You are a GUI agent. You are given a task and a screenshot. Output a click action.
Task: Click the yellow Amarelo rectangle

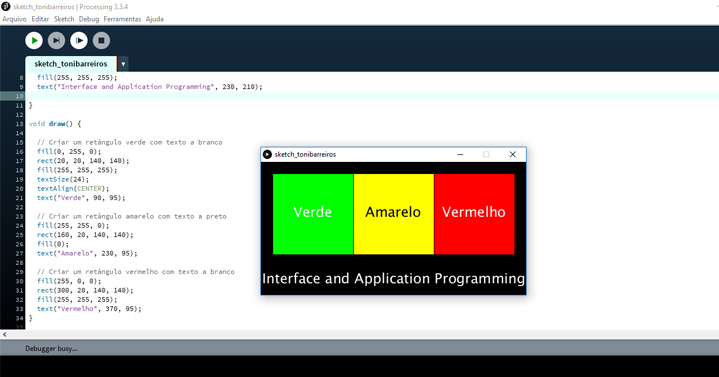393,214
